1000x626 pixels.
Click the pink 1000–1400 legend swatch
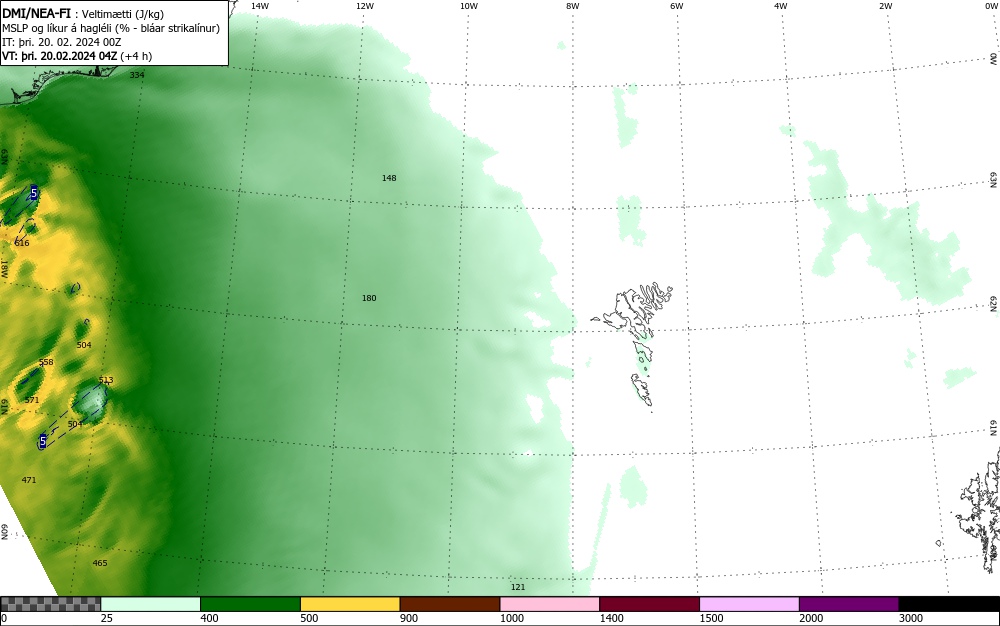[x=550, y=604]
